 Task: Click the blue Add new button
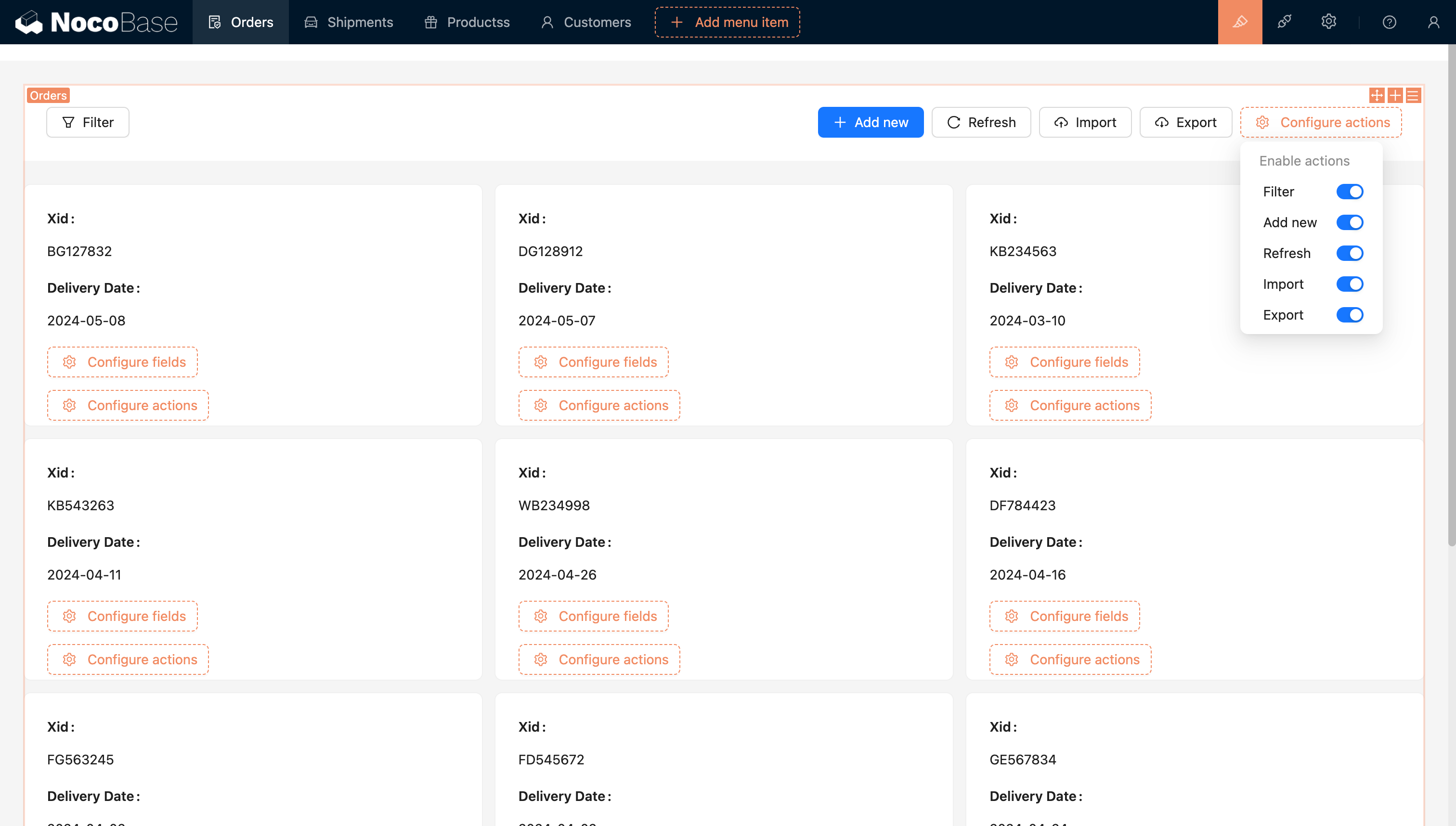pyautogui.click(x=871, y=123)
